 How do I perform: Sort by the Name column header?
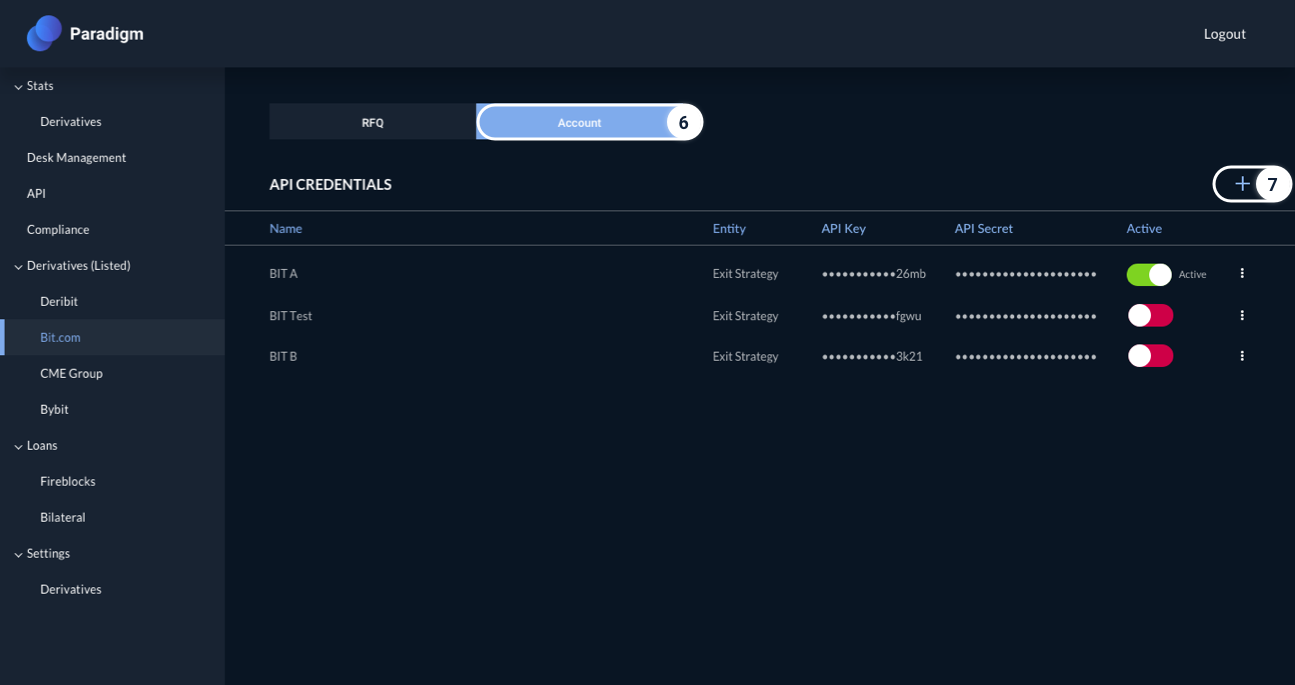pyautogui.click(x=285, y=228)
